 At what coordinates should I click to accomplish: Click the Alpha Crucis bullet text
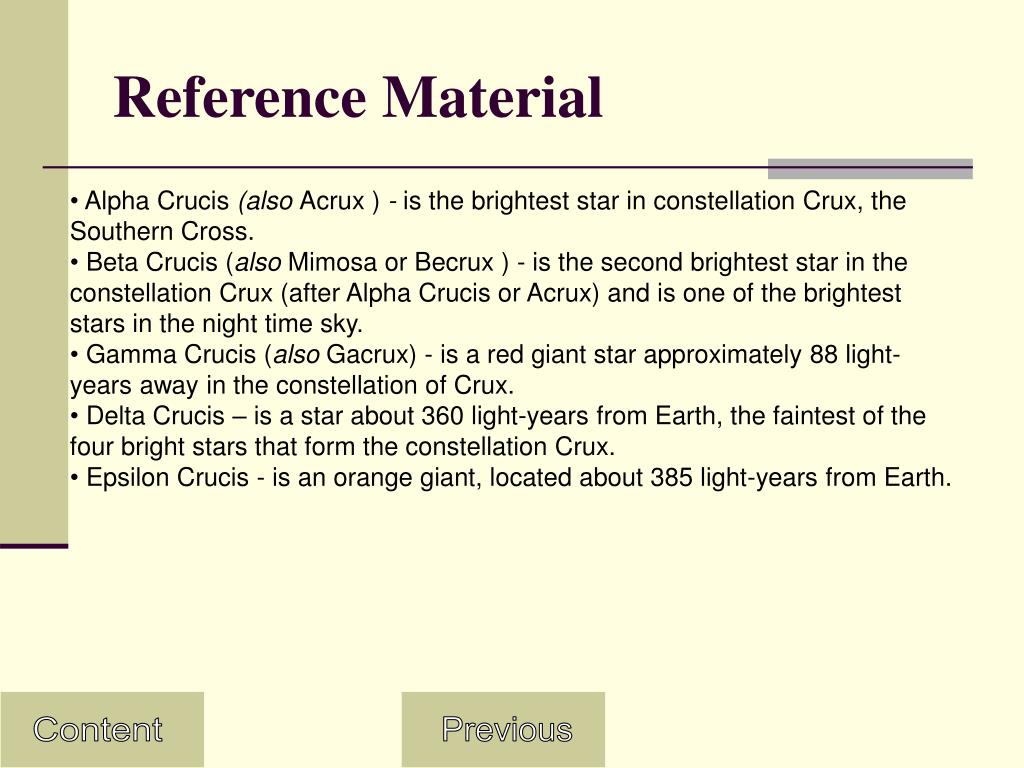(157, 200)
